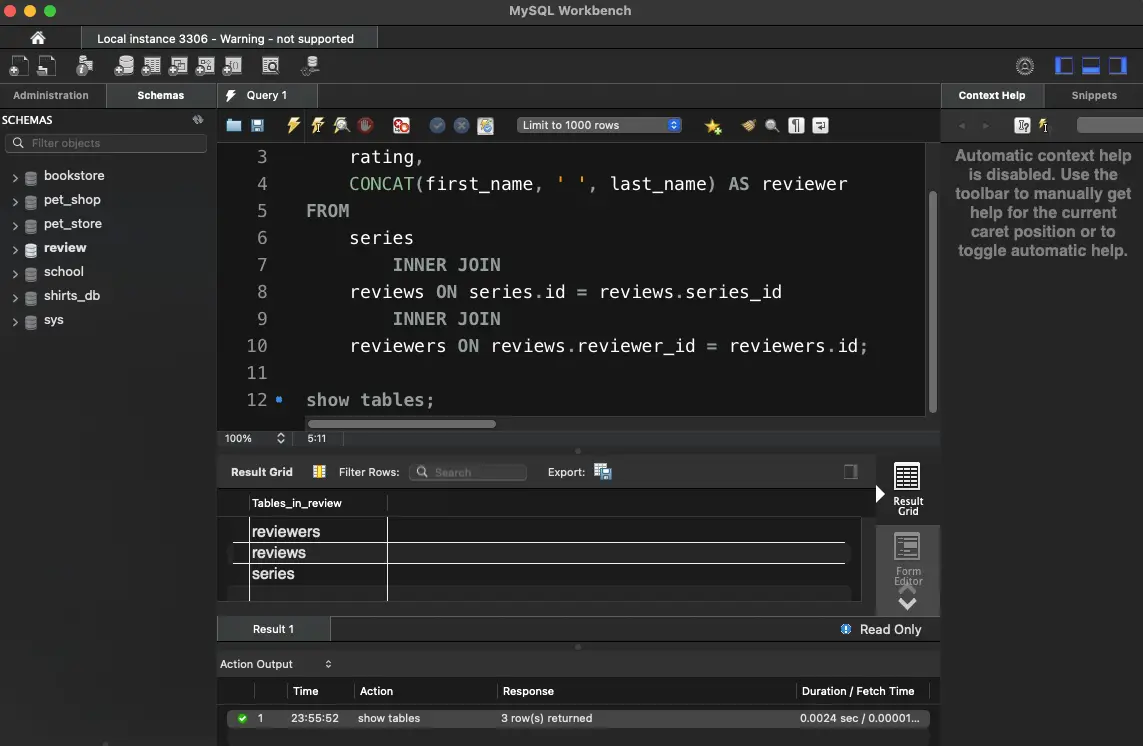
Task: Click the horizontal scrollbar of the editor
Action: coord(402,424)
